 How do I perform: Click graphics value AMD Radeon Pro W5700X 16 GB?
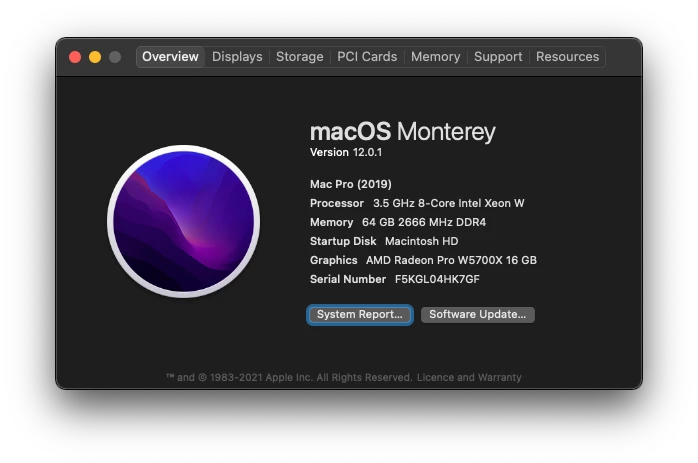point(451,260)
